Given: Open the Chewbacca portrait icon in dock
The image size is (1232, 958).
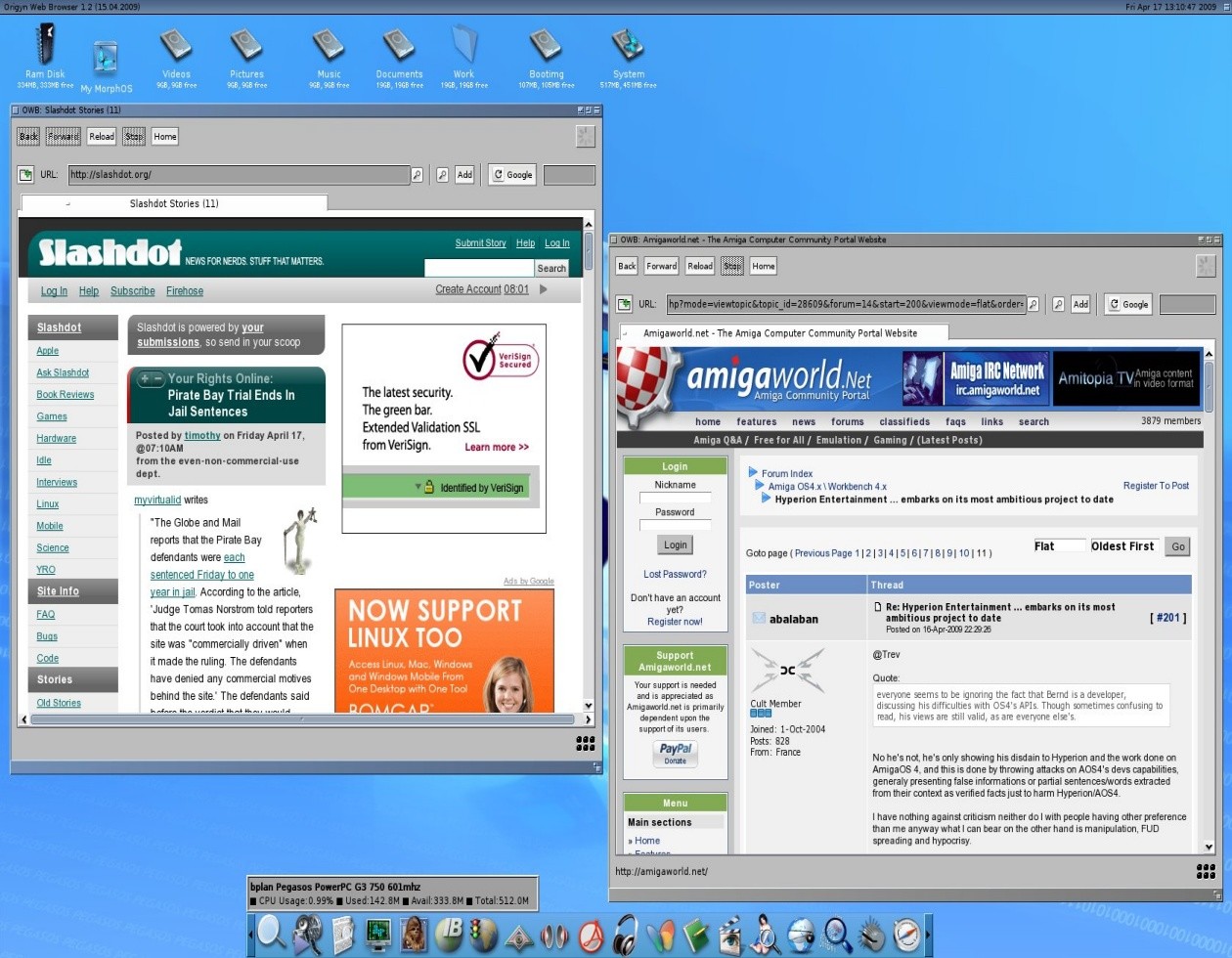Looking at the screenshot, I should [x=414, y=934].
